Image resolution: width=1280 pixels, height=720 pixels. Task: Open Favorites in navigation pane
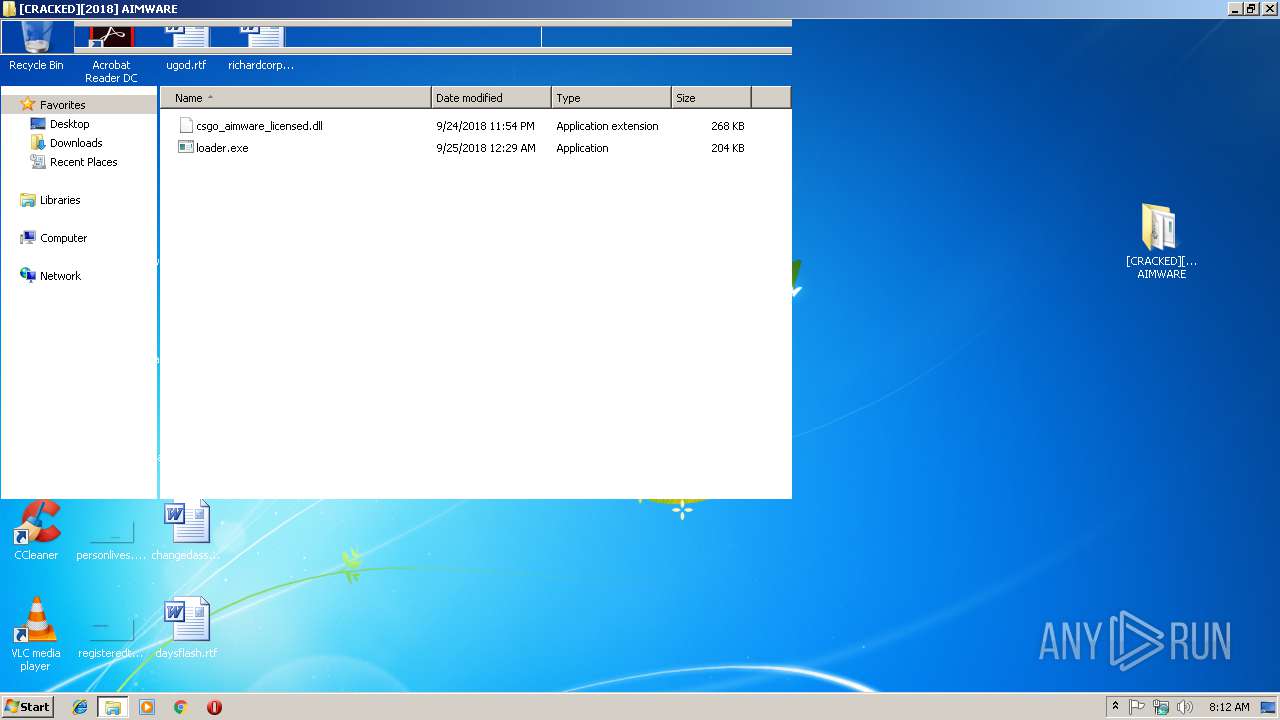pyautogui.click(x=62, y=105)
